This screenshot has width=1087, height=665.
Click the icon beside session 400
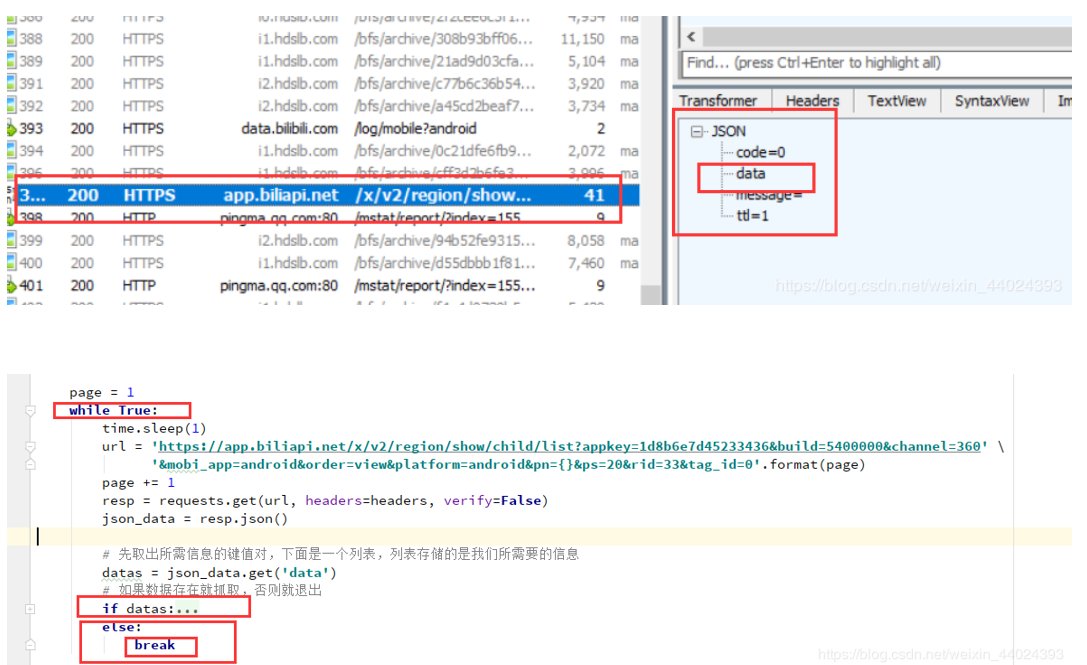[11, 263]
